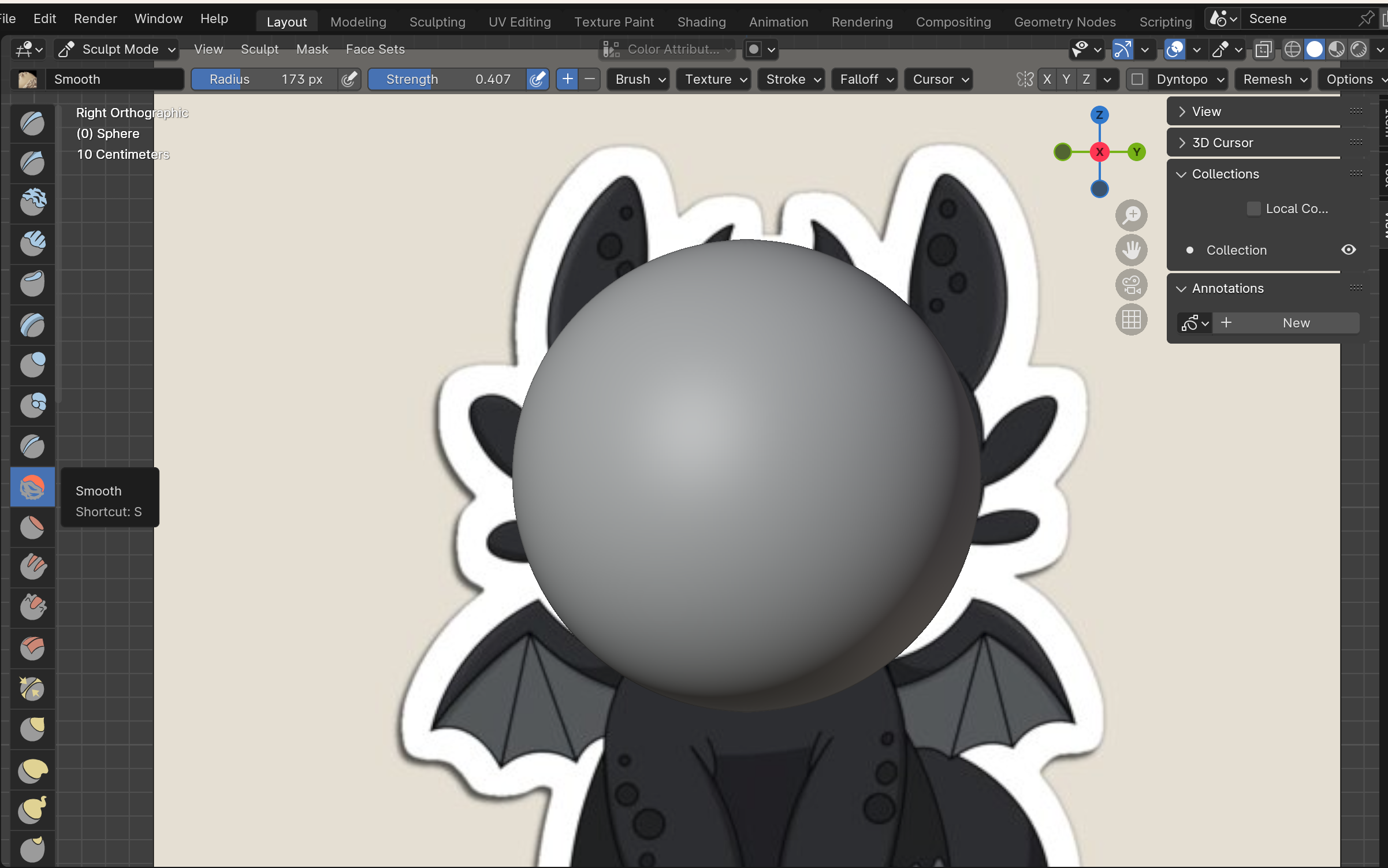The height and width of the screenshot is (868, 1388).
Task: Click the Smooth brush name field
Action: coord(114,79)
